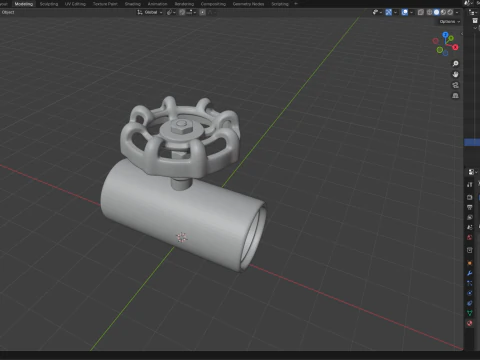
Task: Expand the sidebar with small arrow
Action: click(462, 34)
